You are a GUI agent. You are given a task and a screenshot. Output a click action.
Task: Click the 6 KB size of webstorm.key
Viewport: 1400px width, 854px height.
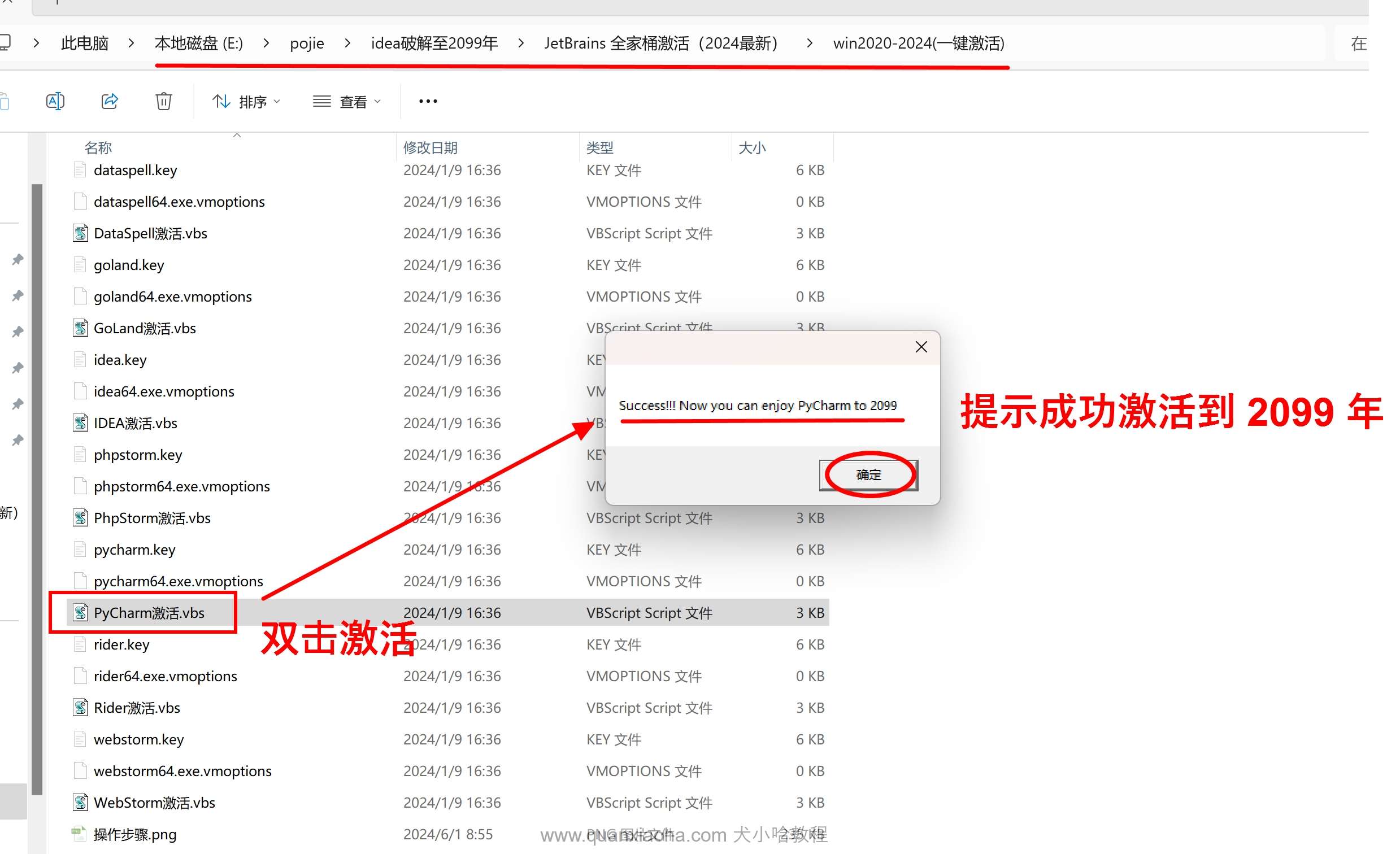(810, 739)
